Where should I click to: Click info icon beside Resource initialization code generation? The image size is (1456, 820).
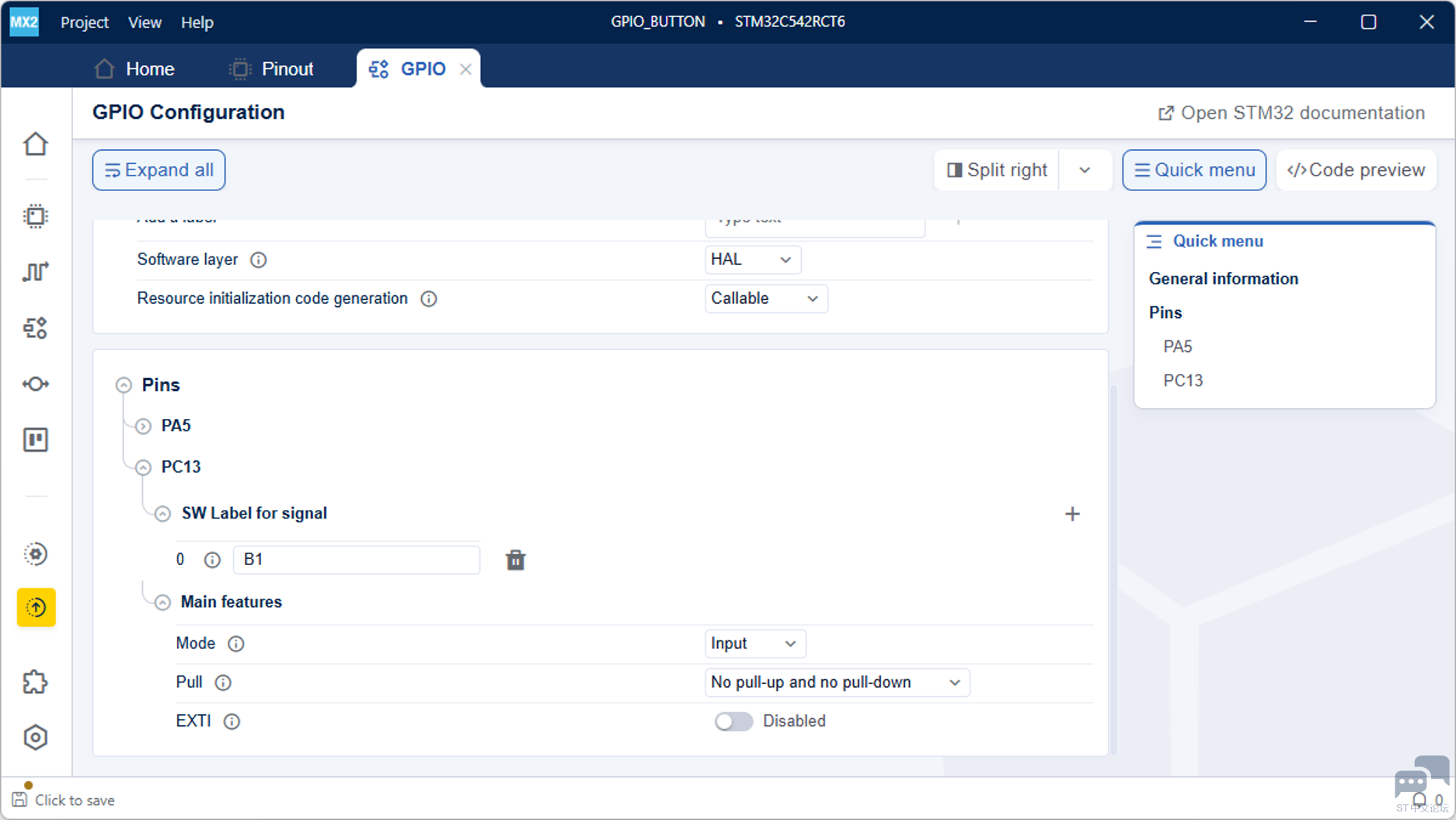(x=429, y=298)
